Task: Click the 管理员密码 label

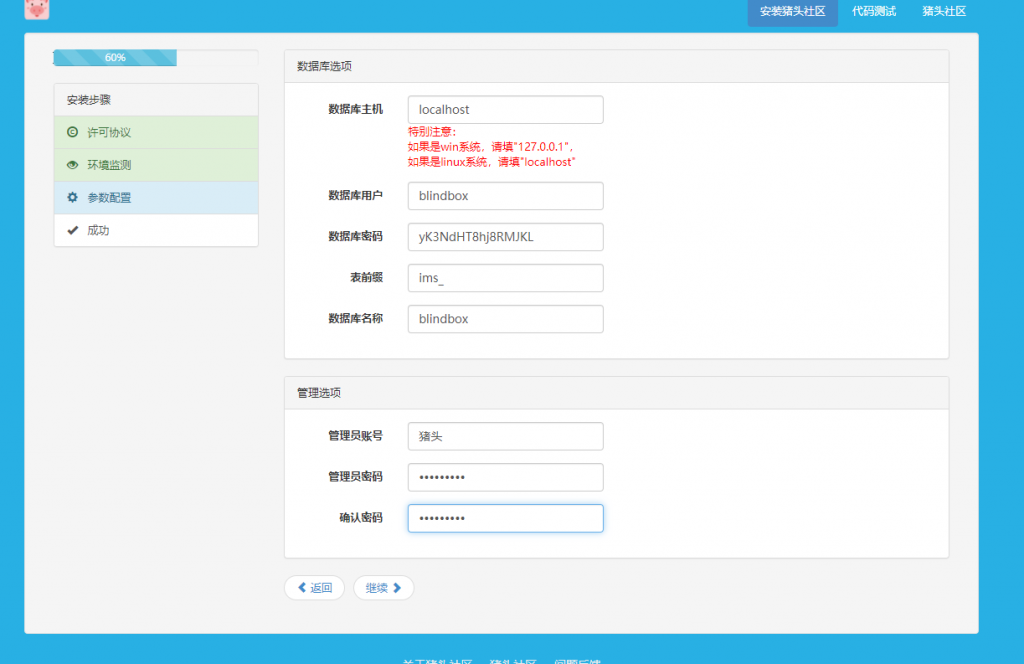Action: 355,477
